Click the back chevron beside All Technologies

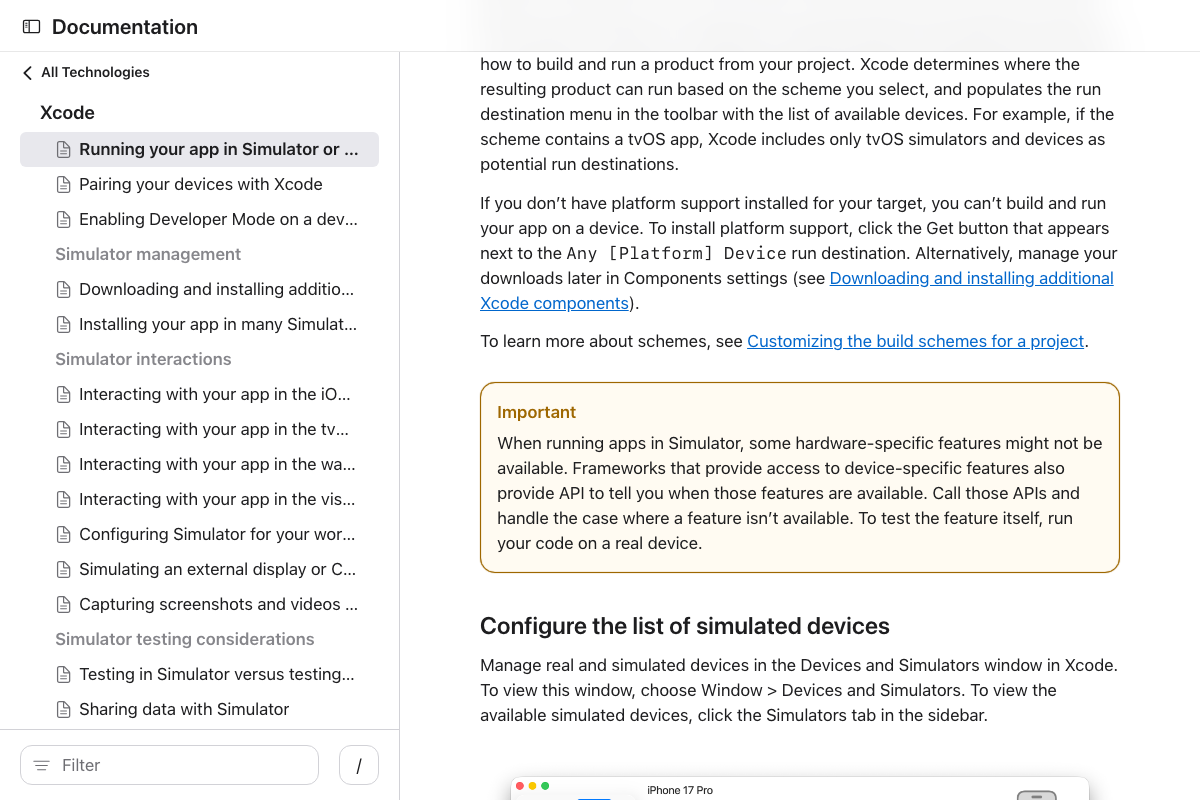pyautogui.click(x=26, y=72)
